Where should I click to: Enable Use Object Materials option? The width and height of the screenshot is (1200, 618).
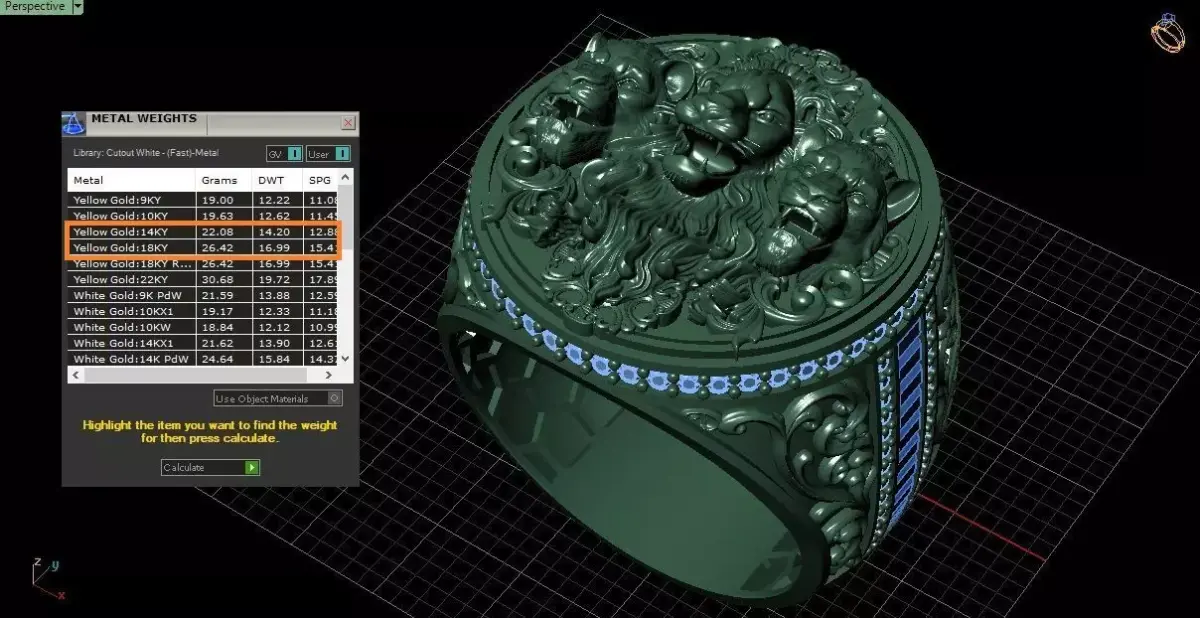tap(278, 398)
